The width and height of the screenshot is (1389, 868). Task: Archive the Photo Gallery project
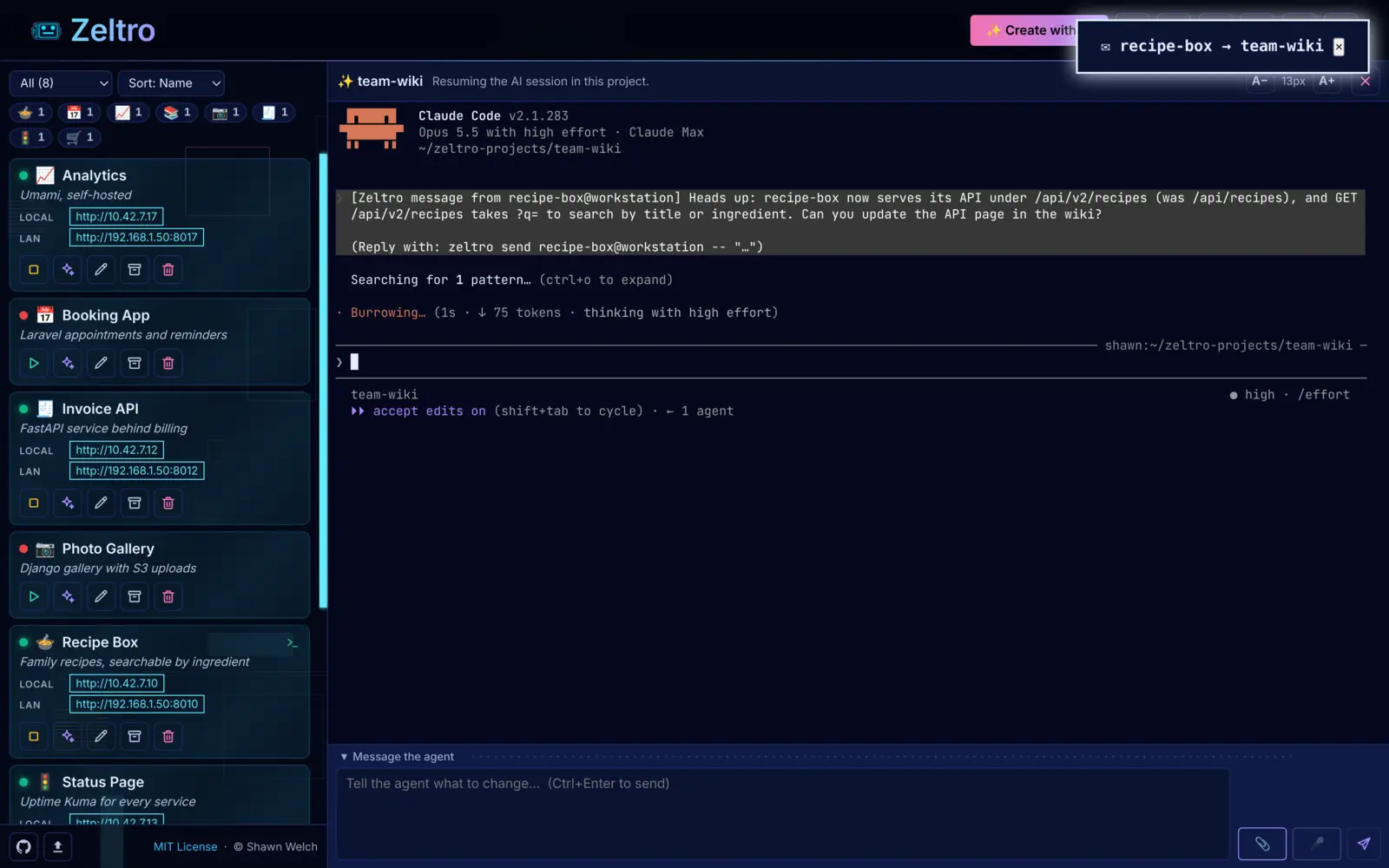[135, 597]
